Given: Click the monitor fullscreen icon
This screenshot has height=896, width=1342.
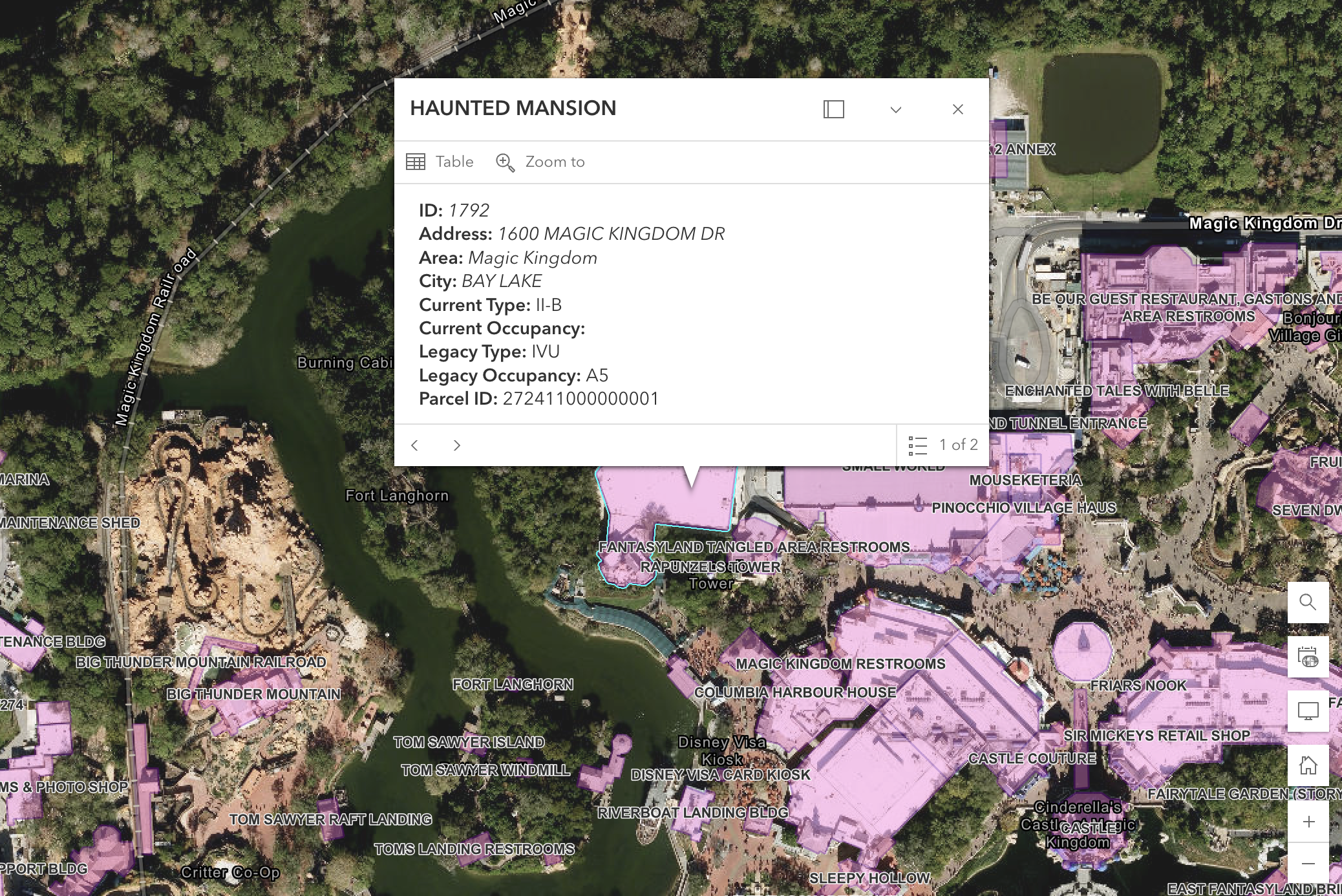Looking at the screenshot, I should pyautogui.click(x=1308, y=711).
